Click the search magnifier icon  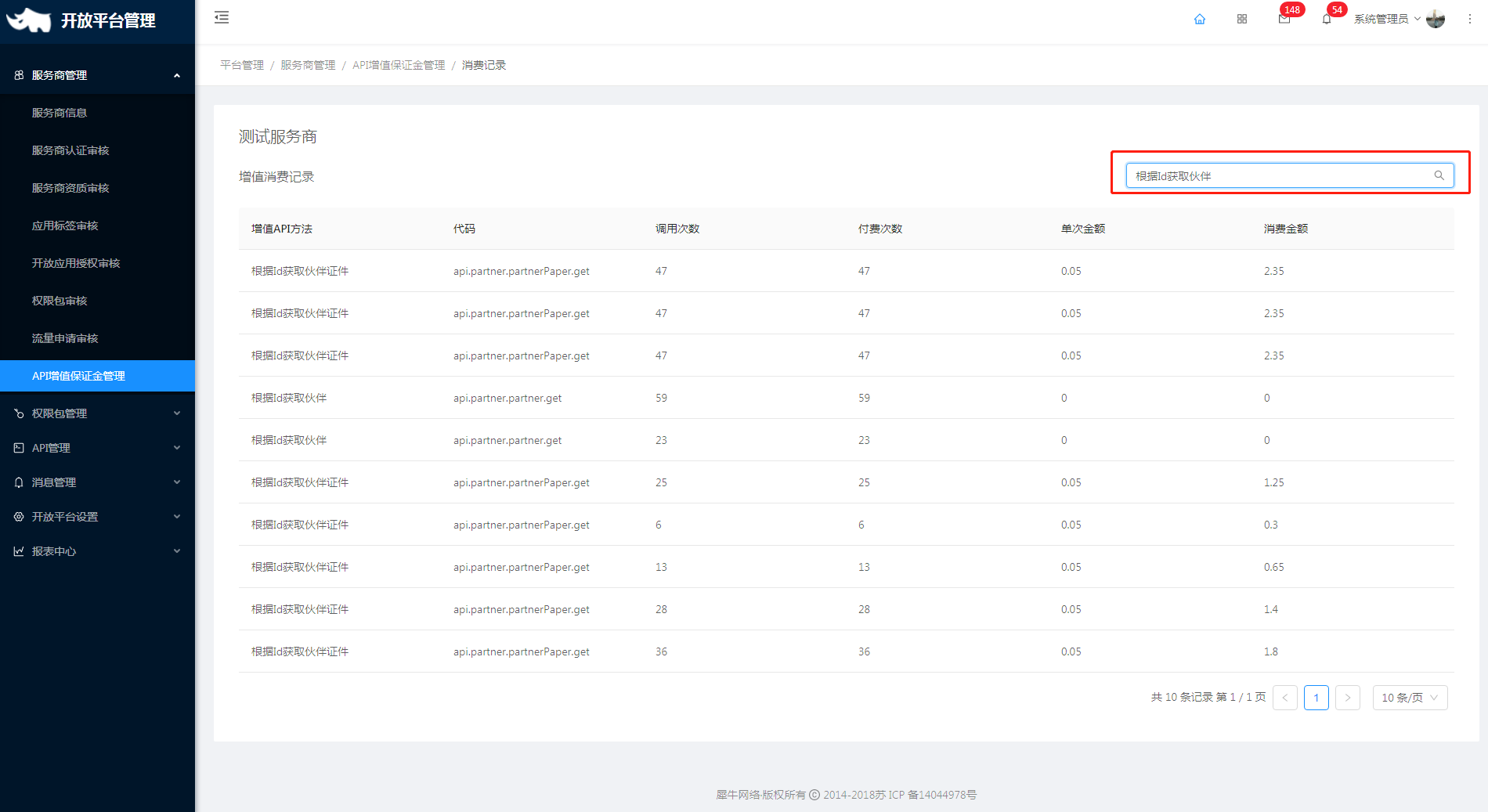[x=1439, y=175]
